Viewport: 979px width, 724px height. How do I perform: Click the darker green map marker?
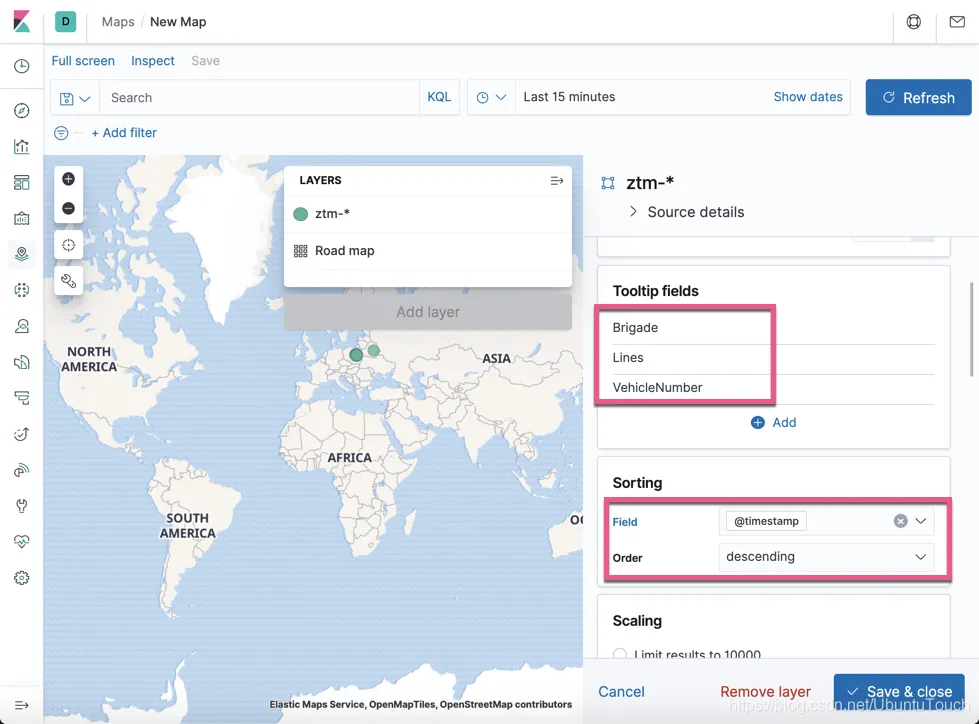(356, 355)
